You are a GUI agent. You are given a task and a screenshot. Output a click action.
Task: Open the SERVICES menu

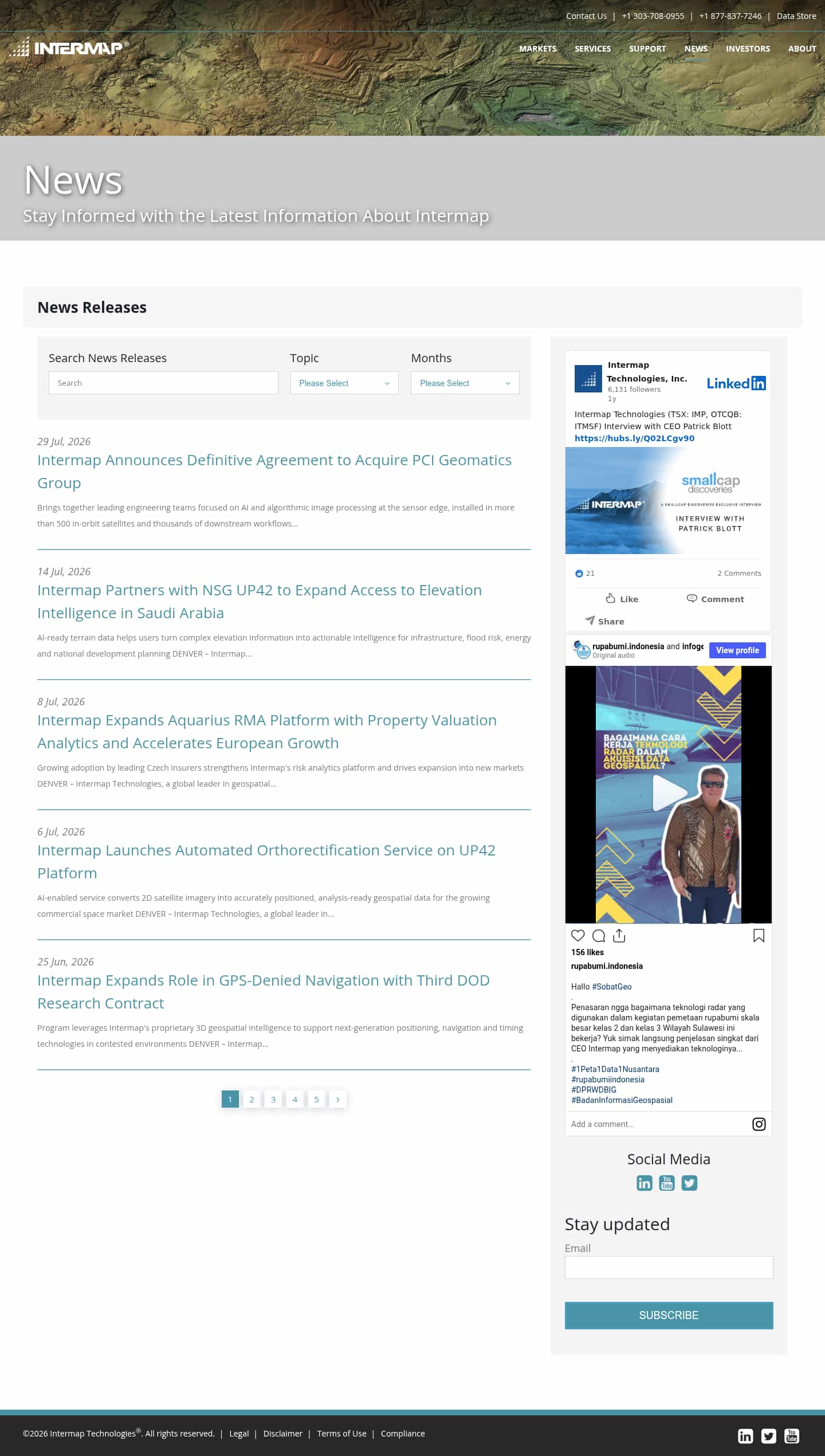coord(593,49)
